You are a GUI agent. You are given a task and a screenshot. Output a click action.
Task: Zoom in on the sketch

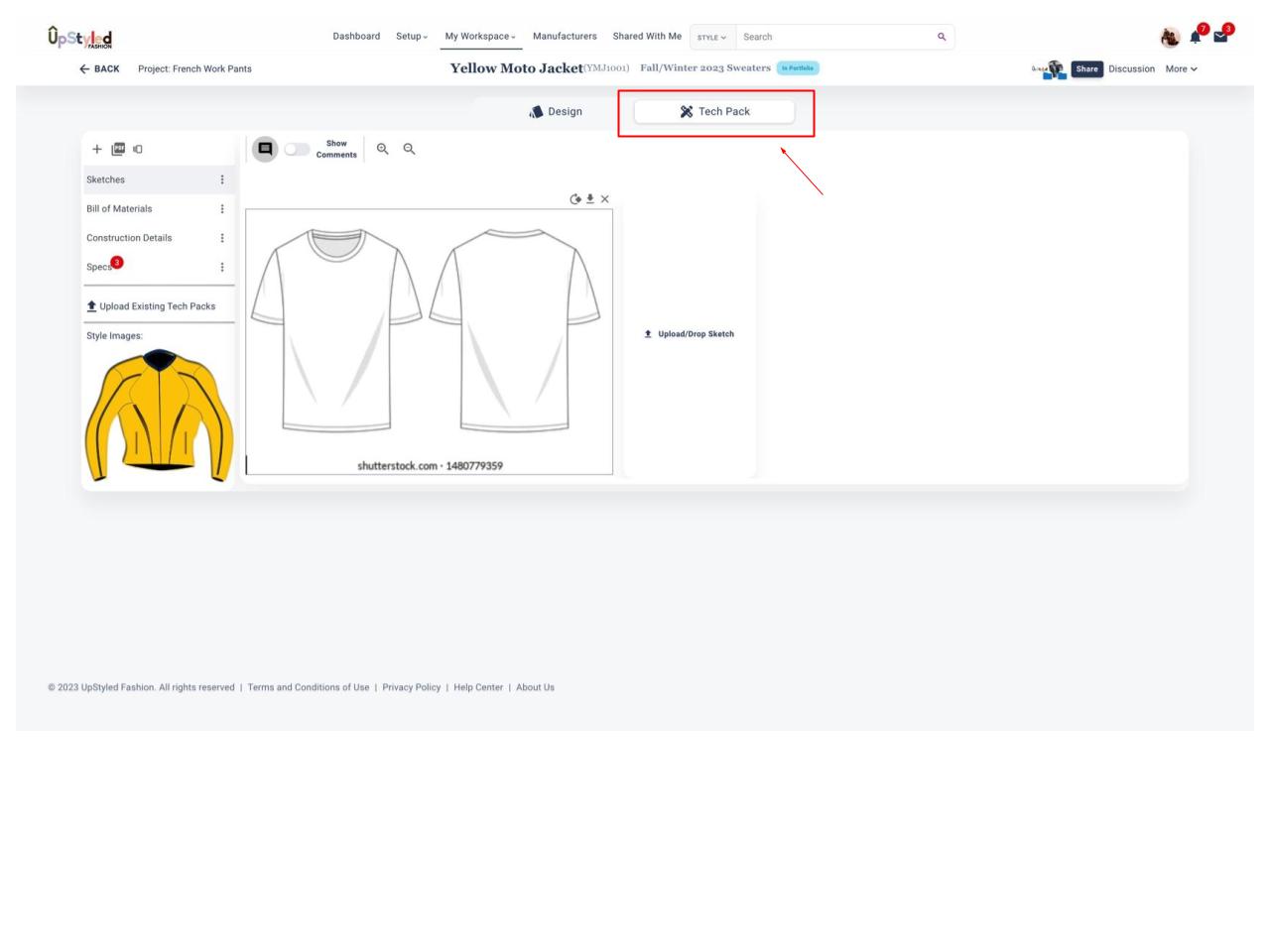(383, 149)
